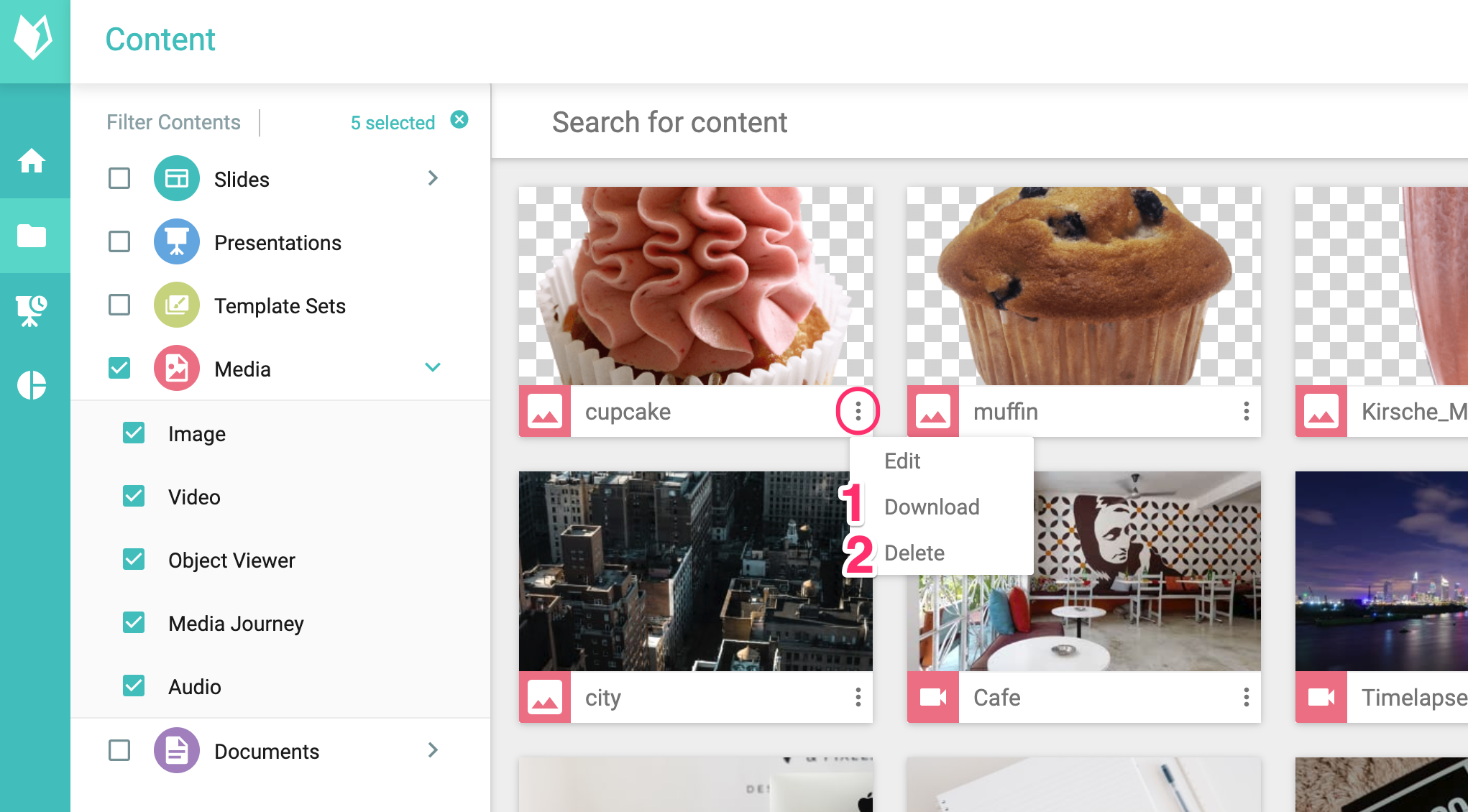The width and height of the screenshot is (1468, 812).
Task: Open the cupcake image thumbnail
Action: [696, 286]
